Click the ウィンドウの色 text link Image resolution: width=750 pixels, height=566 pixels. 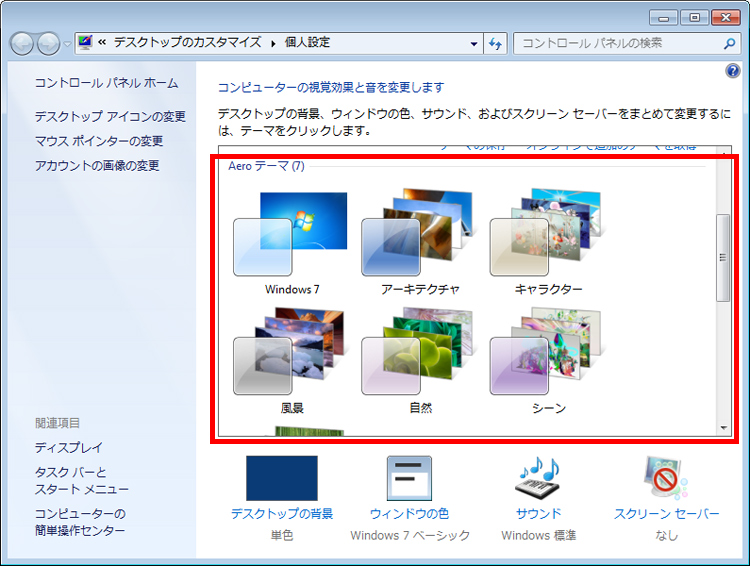409,514
